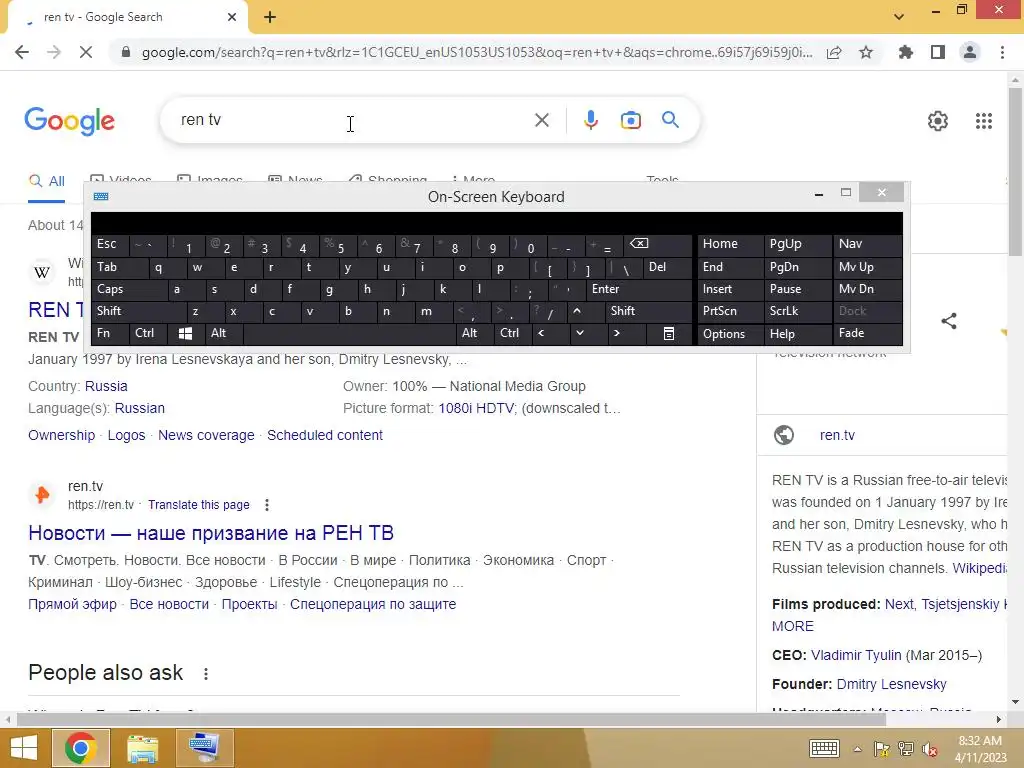Toggle Nav mode key on keyboard
1024x768 pixels.
click(867, 244)
